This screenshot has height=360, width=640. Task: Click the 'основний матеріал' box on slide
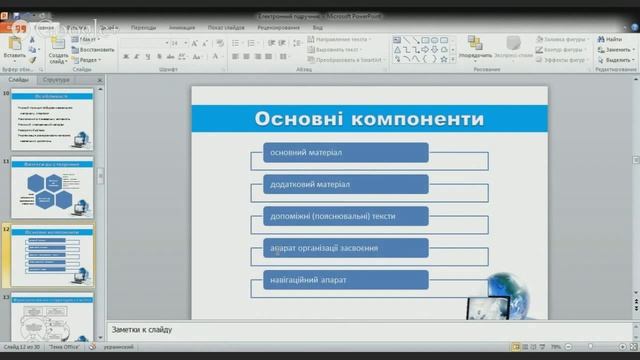pos(346,153)
